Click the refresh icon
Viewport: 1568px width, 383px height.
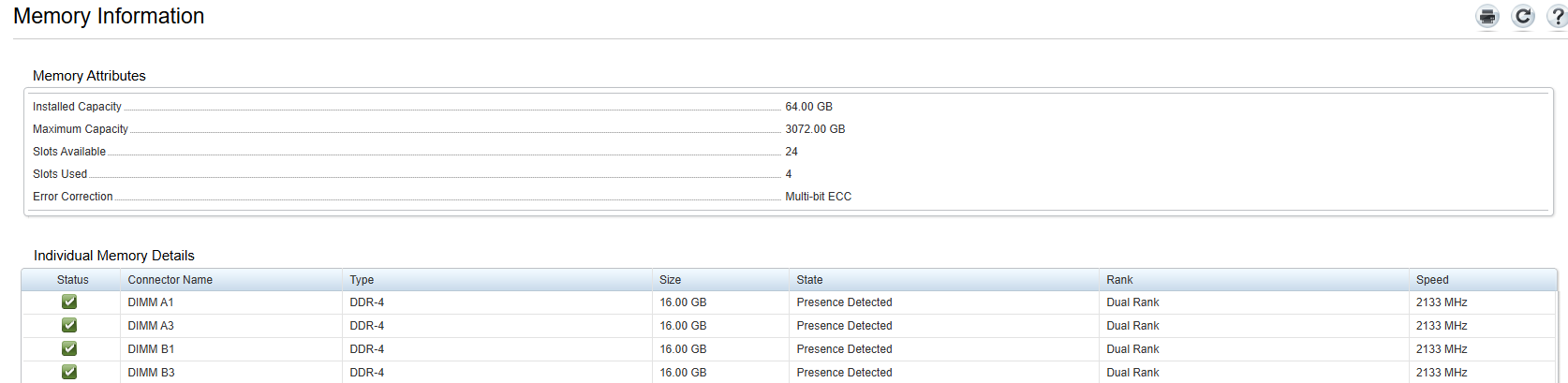[x=1523, y=16]
